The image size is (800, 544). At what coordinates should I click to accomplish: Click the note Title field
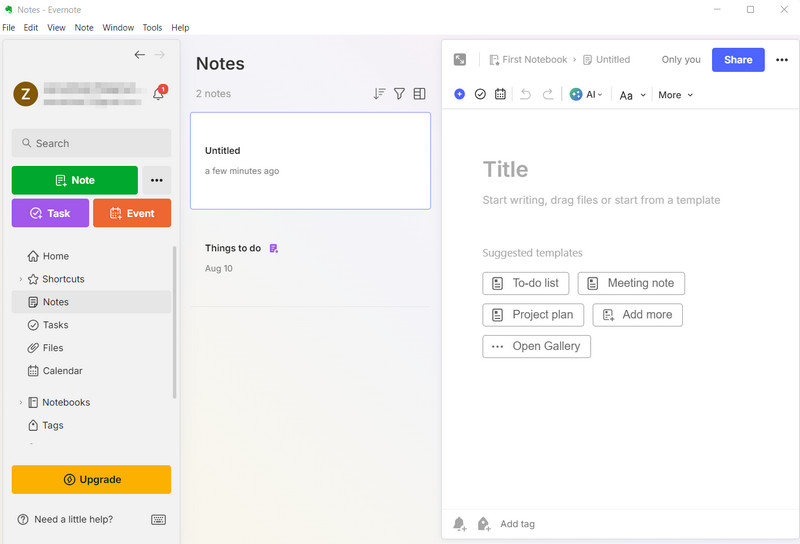505,169
